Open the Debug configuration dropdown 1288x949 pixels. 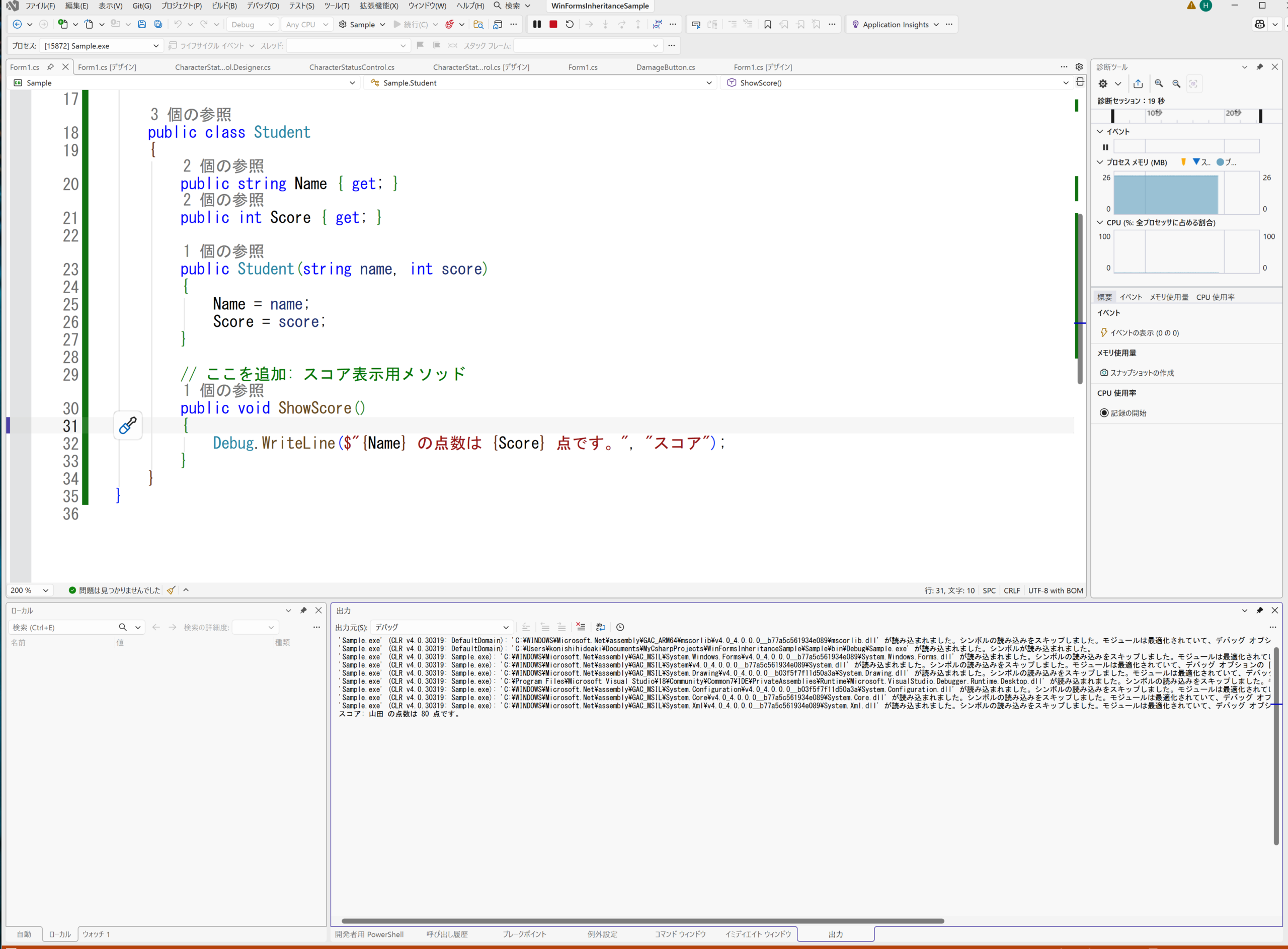click(252, 25)
